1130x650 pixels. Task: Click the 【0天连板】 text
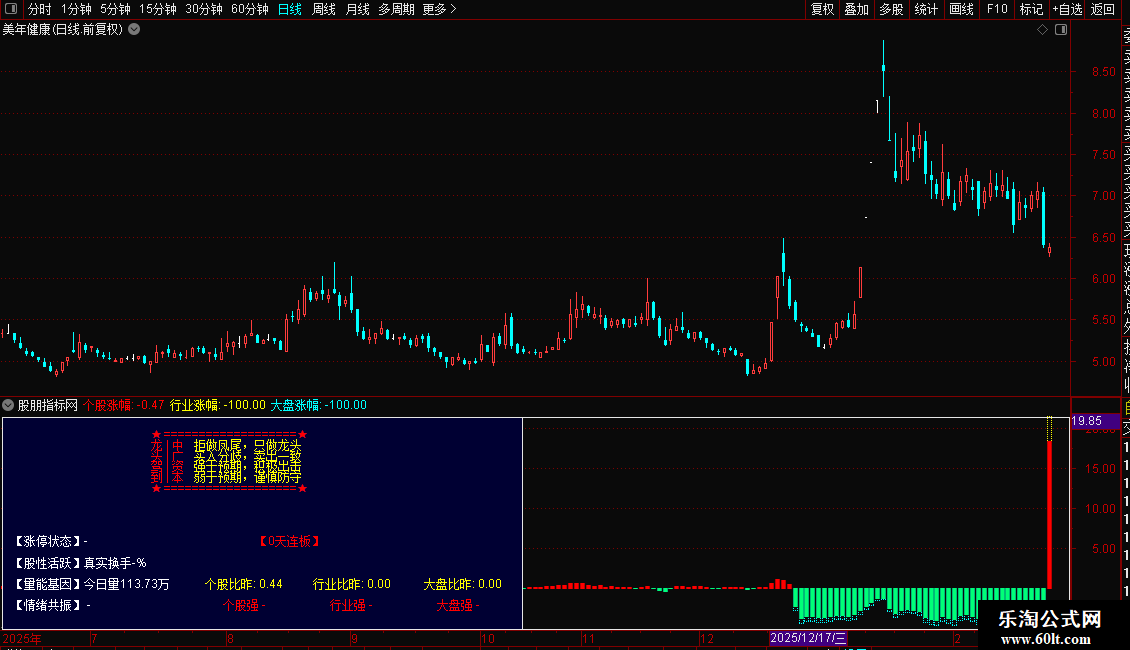tap(289, 541)
